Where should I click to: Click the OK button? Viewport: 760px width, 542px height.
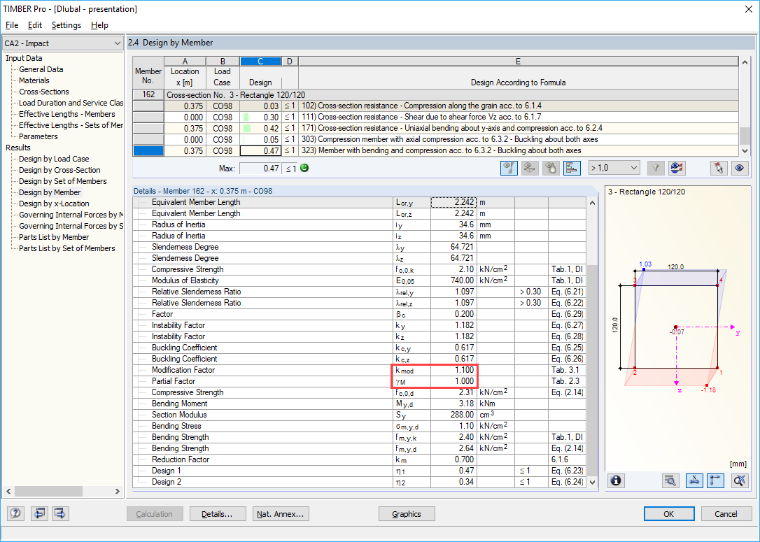[x=669, y=514]
